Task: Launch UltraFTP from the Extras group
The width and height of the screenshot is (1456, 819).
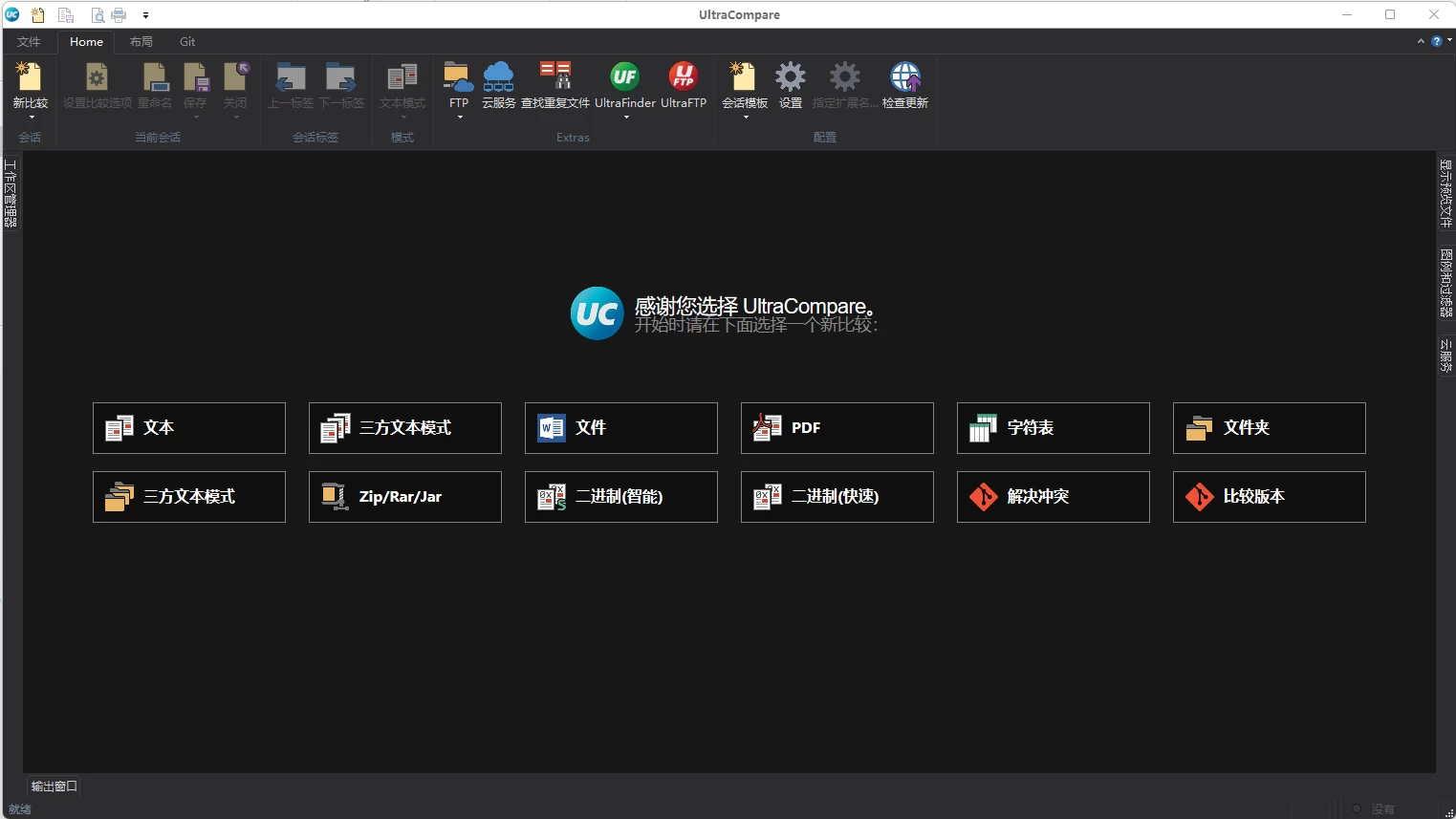Action: coord(683,85)
